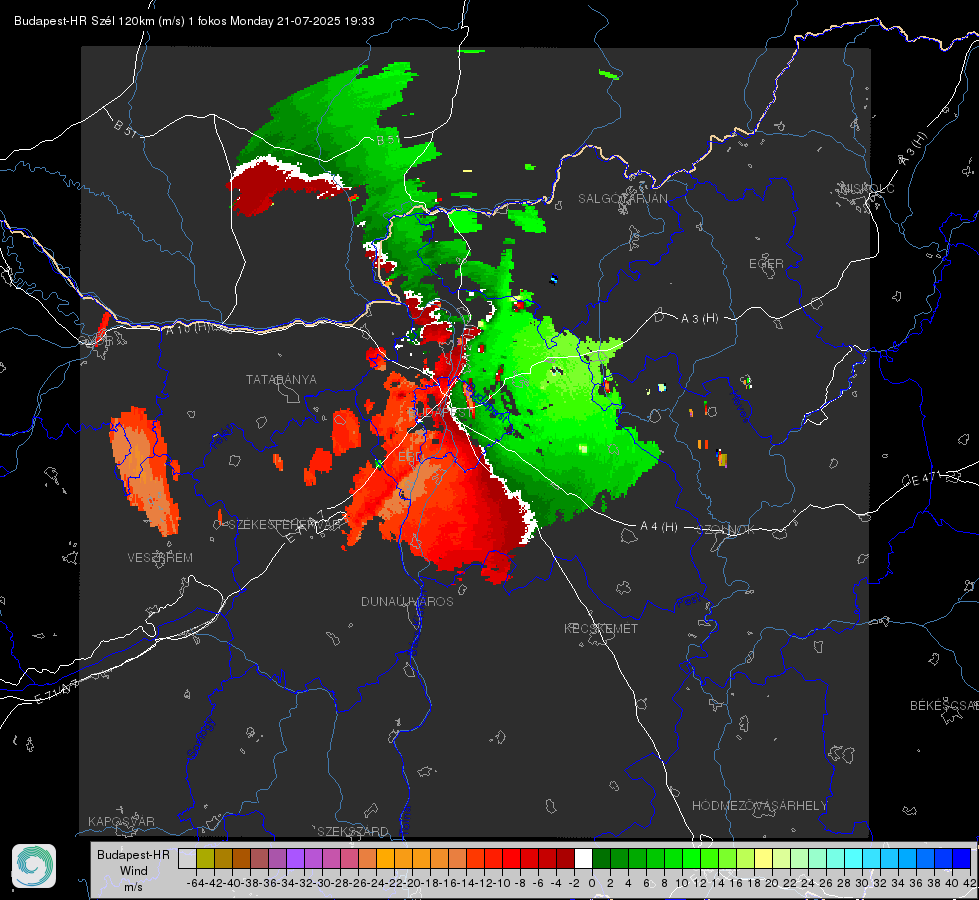Select the dark red swatch for -4 to -2 m/s
Viewport: 979px width, 900px height.
tap(565, 859)
